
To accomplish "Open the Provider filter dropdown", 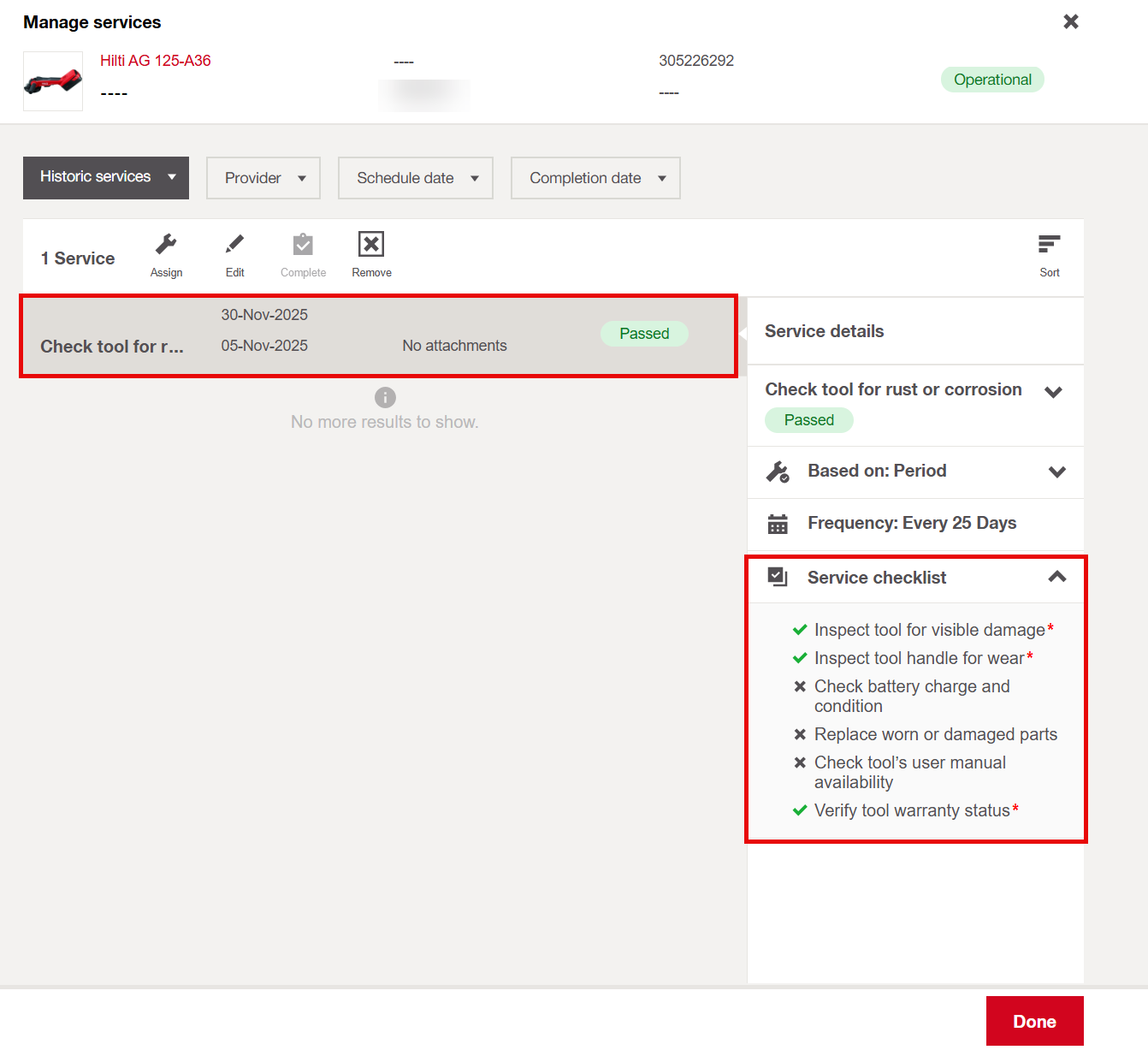I will [263, 178].
